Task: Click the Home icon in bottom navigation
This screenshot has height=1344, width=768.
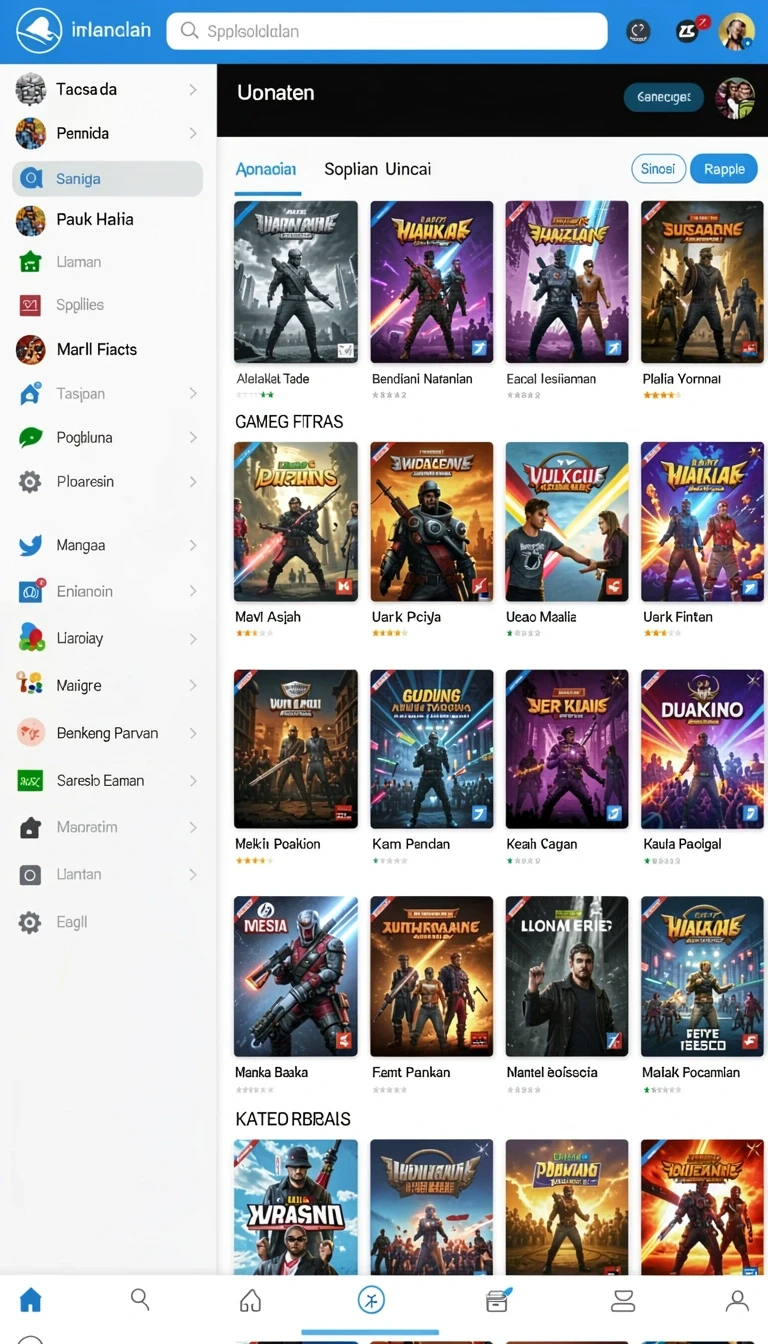Action: click(31, 1300)
